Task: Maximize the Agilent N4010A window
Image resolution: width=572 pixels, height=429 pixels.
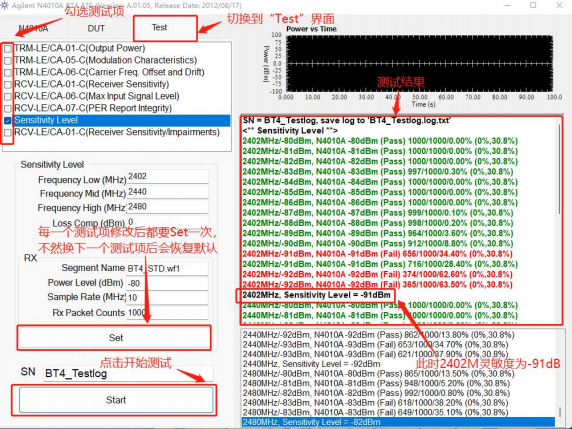Action: tap(533, 5)
